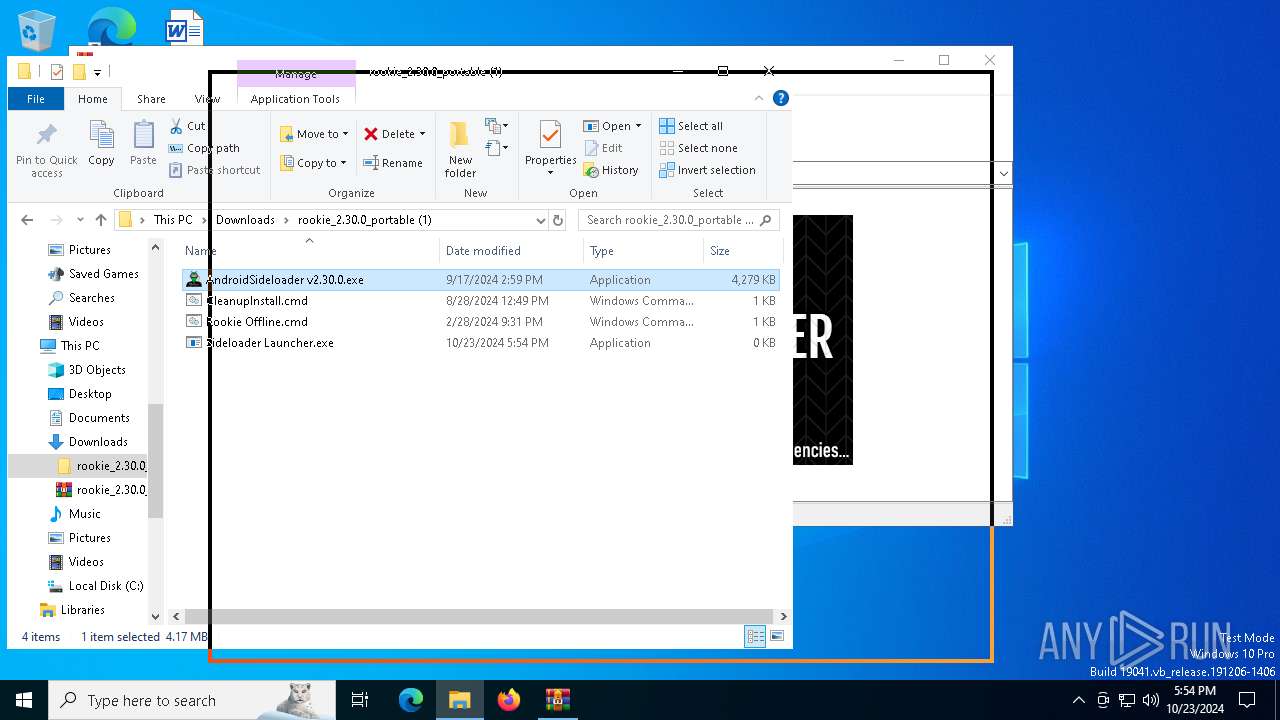
Task: Click Edit in the Open group
Action: 603,148
